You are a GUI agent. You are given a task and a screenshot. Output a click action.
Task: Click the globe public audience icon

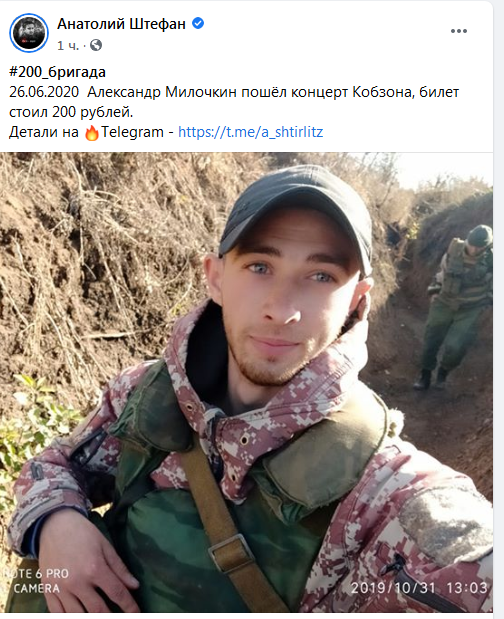[96, 45]
